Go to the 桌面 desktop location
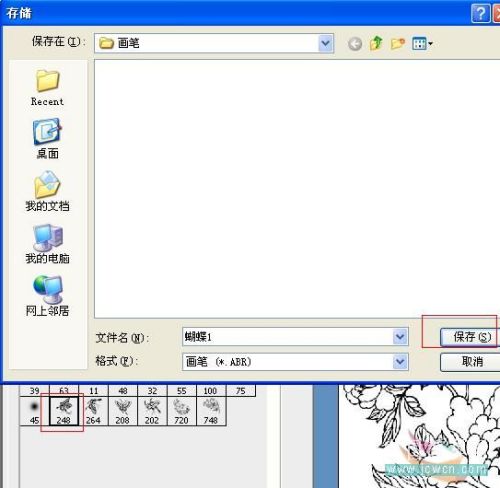 pos(47,139)
